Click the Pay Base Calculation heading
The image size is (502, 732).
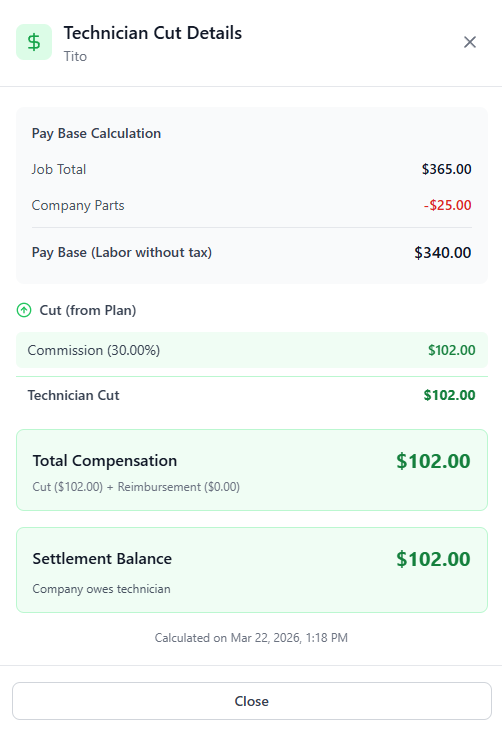click(96, 134)
